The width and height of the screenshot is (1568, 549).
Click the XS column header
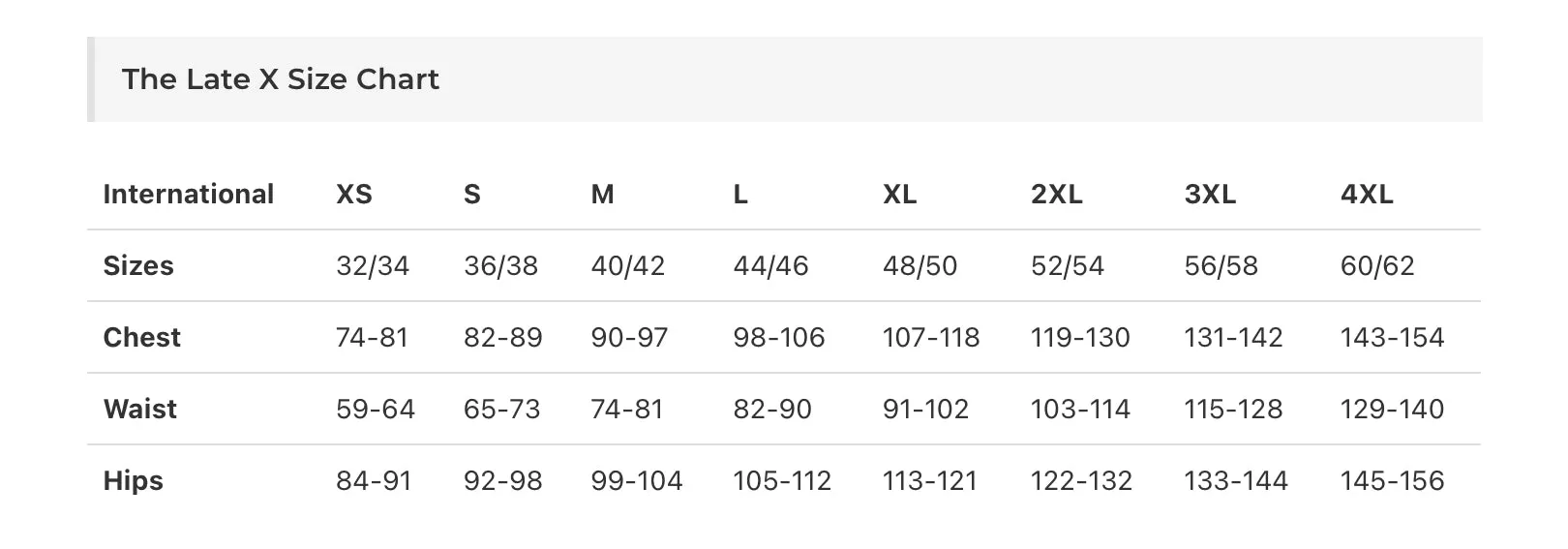[x=354, y=195]
